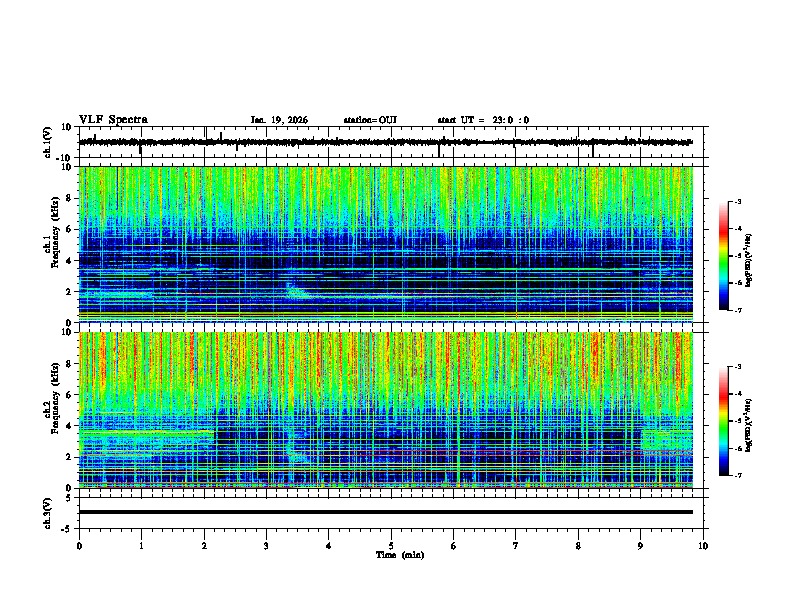Click time axis tick label "0"

pyautogui.click(x=79, y=546)
